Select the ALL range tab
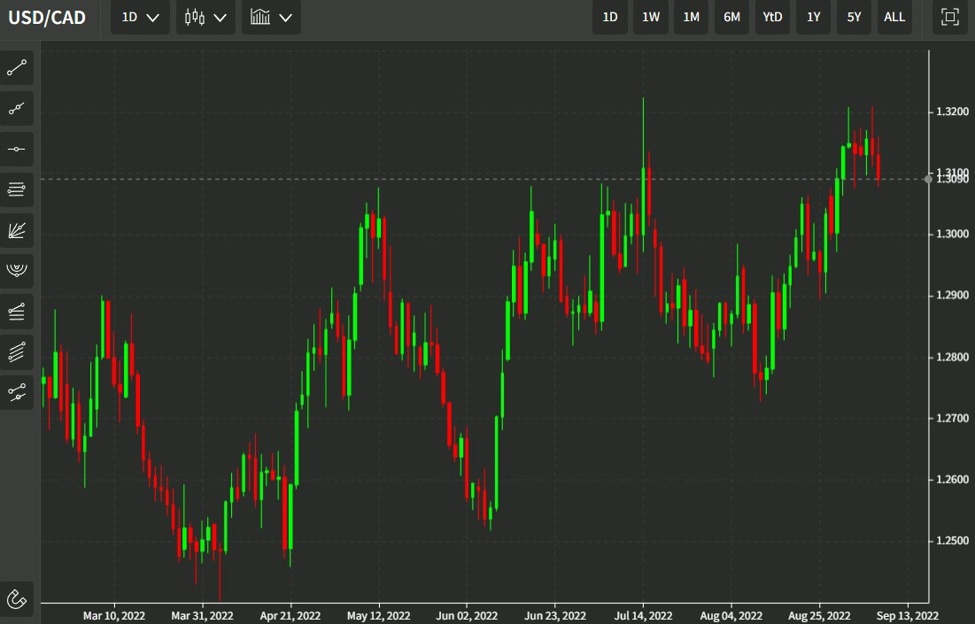 894,17
